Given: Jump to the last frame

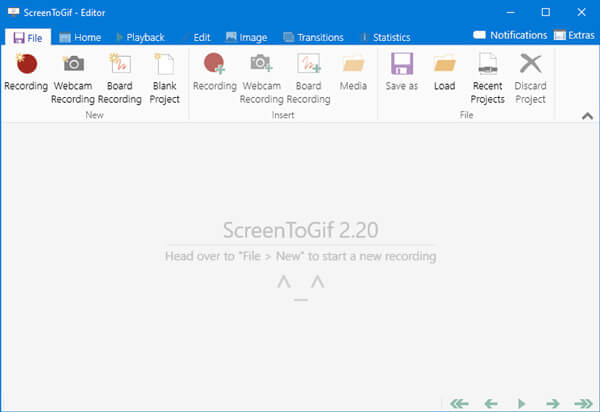Looking at the screenshot, I should click(584, 403).
